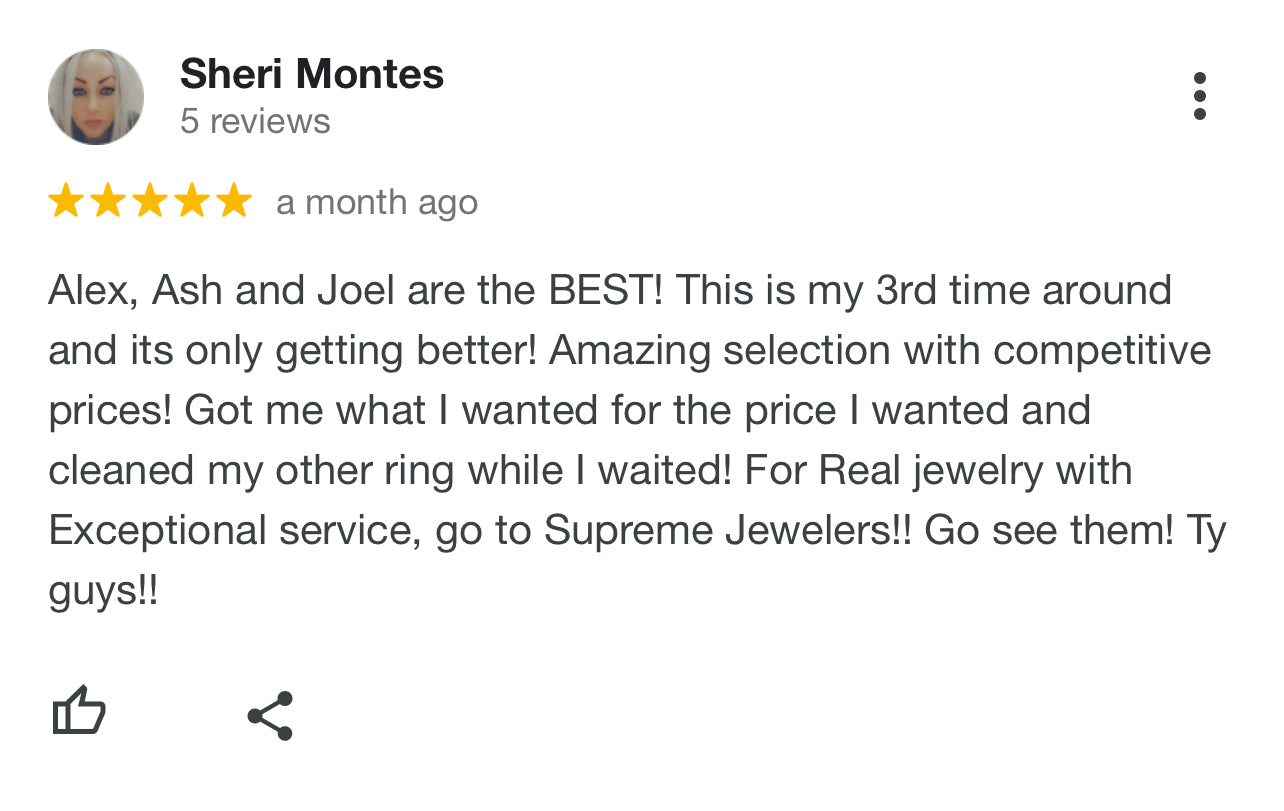Screen dimensions: 1284x811
Task: View the reviewer's "5 reviews" link
Action: (x=255, y=121)
